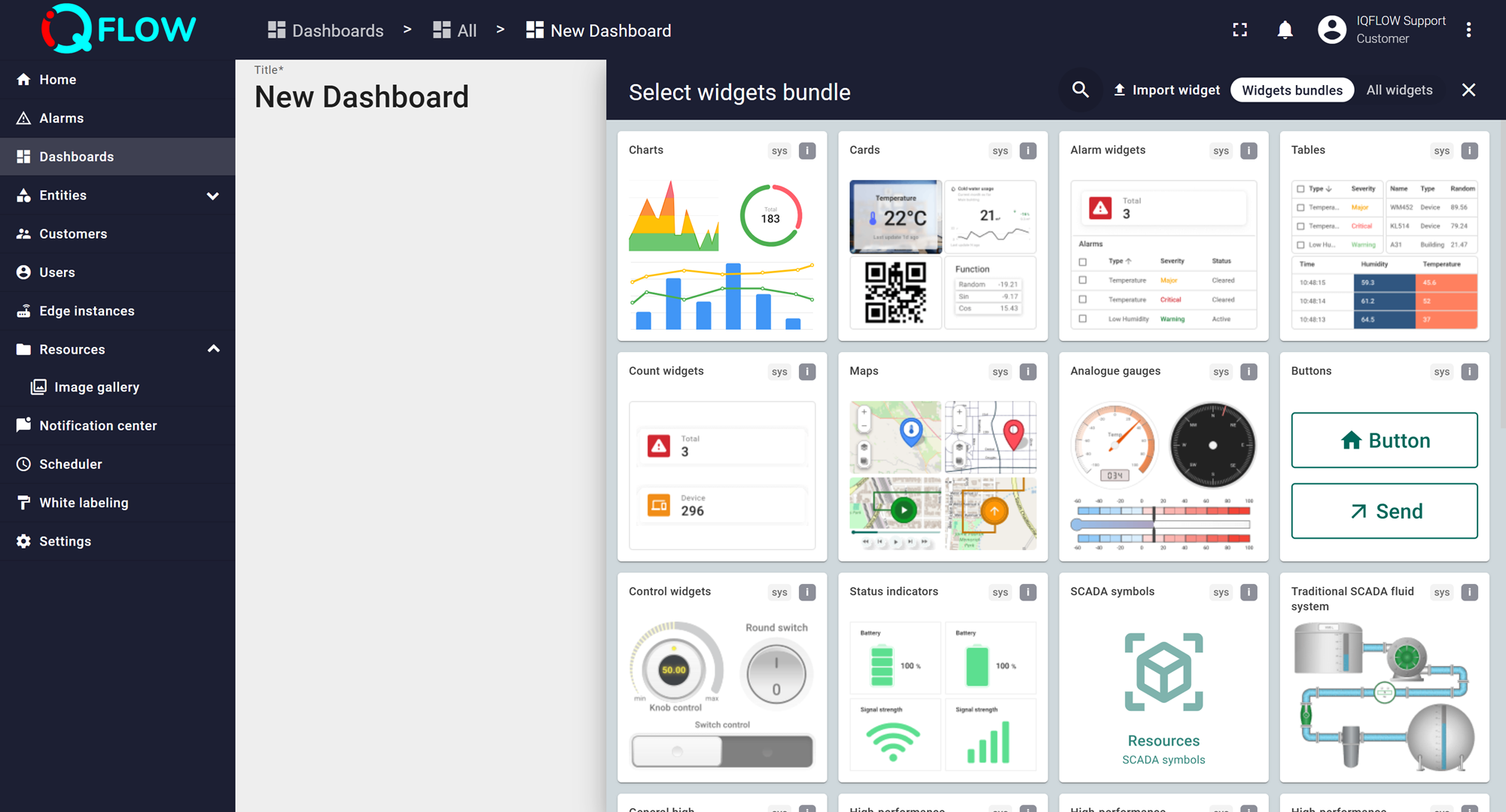Open the Scheduler
The height and width of the screenshot is (812, 1506).
tap(71, 464)
